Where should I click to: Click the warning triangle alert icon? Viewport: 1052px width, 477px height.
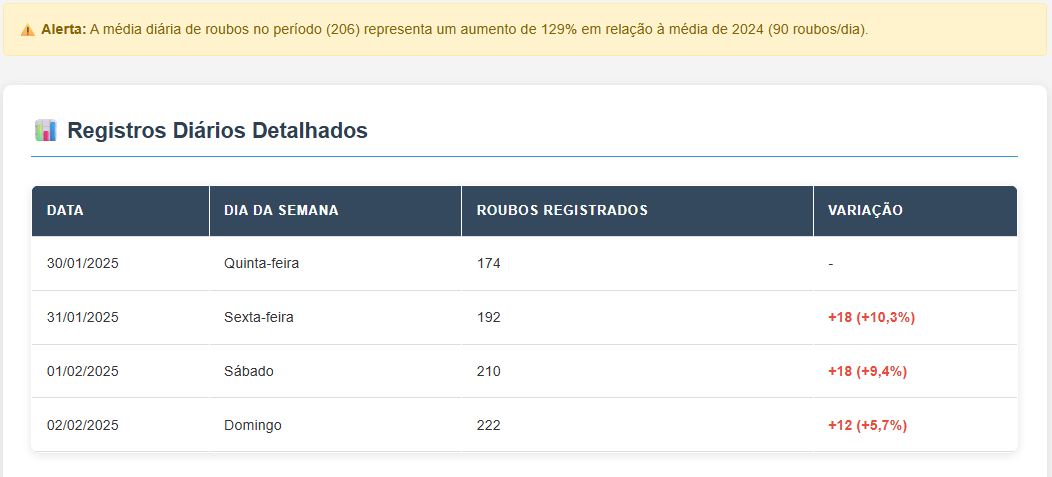tap(27, 30)
